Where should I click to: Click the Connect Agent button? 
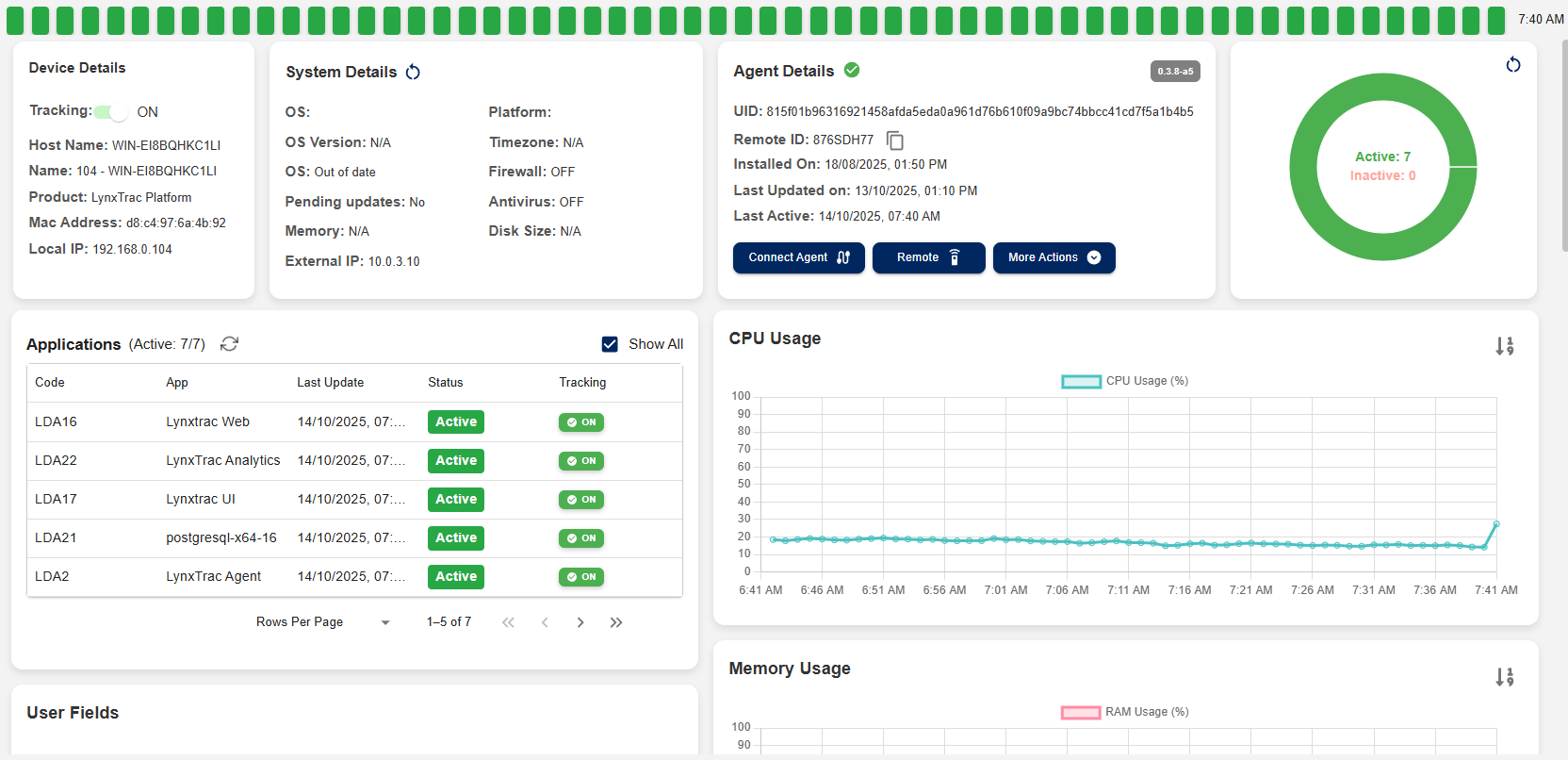(798, 257)
